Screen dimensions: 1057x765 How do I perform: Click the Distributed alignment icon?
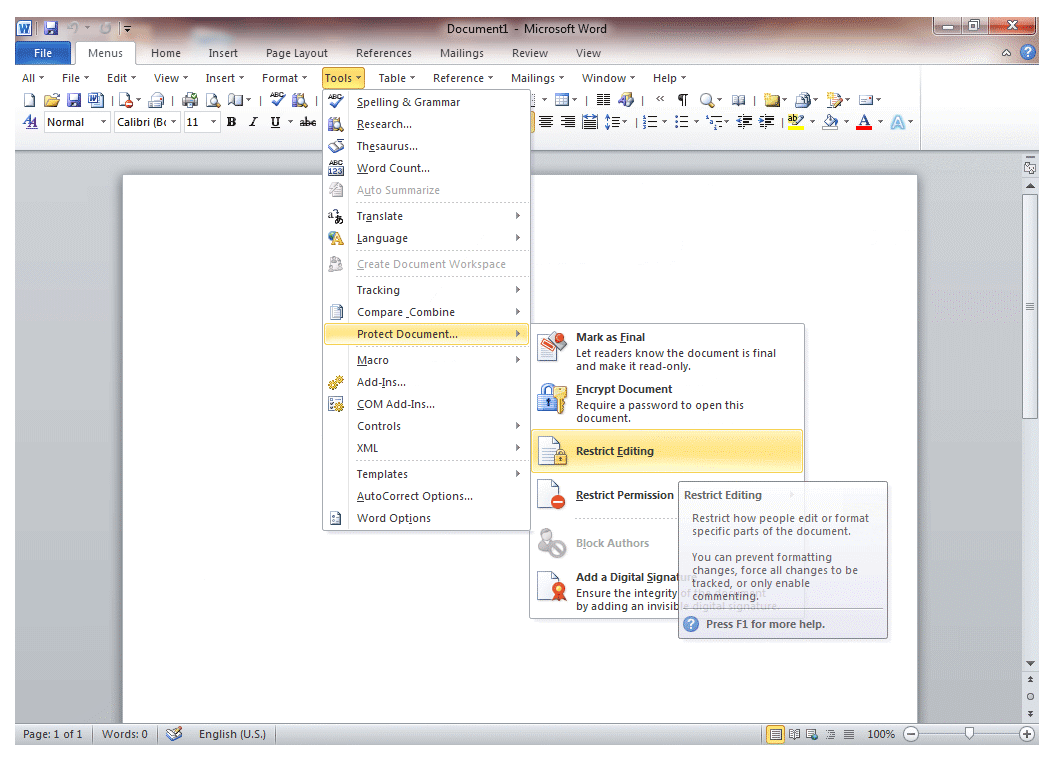point(590,122)
